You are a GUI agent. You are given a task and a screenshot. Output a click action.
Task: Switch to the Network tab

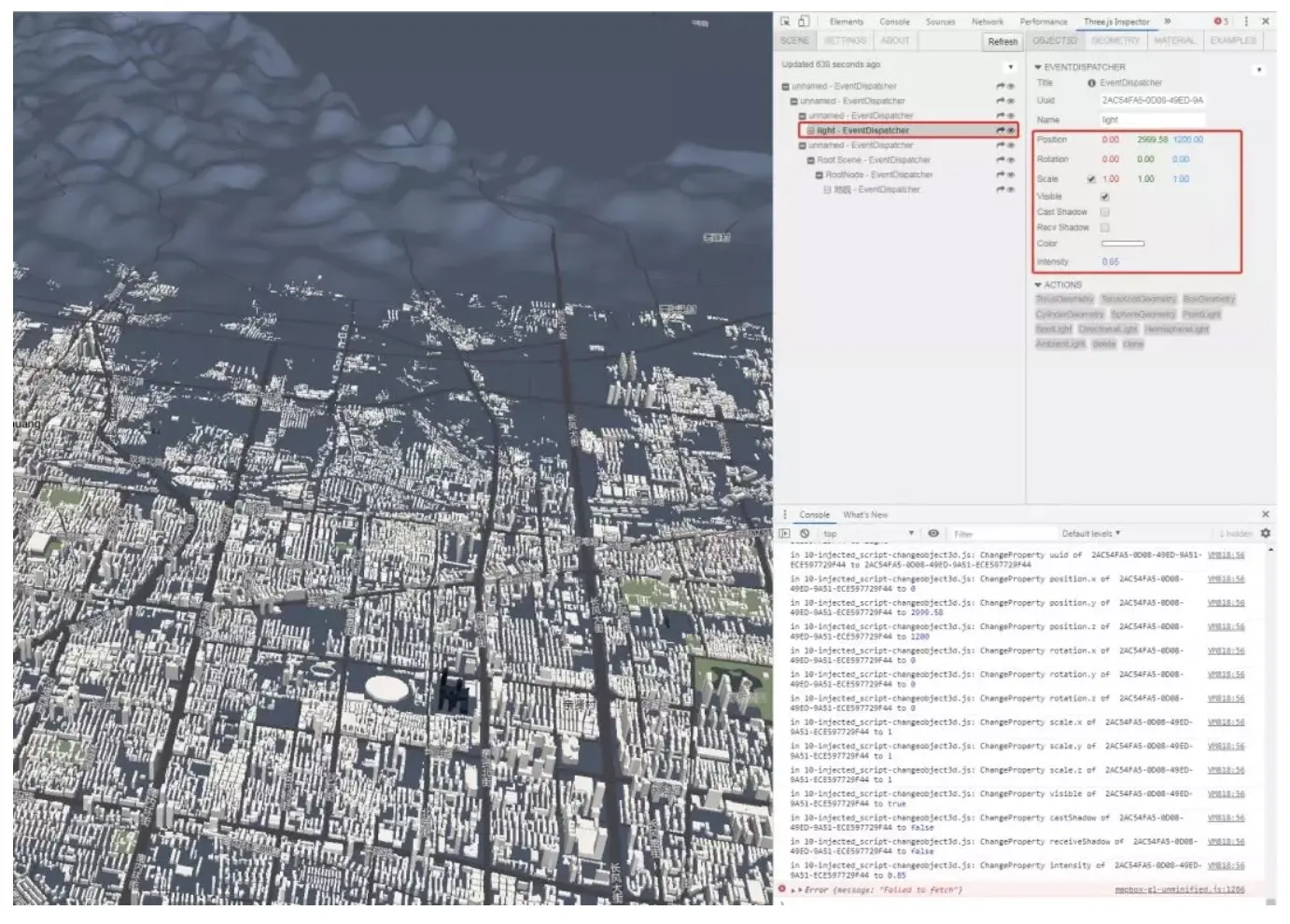(x=987, y=21)
